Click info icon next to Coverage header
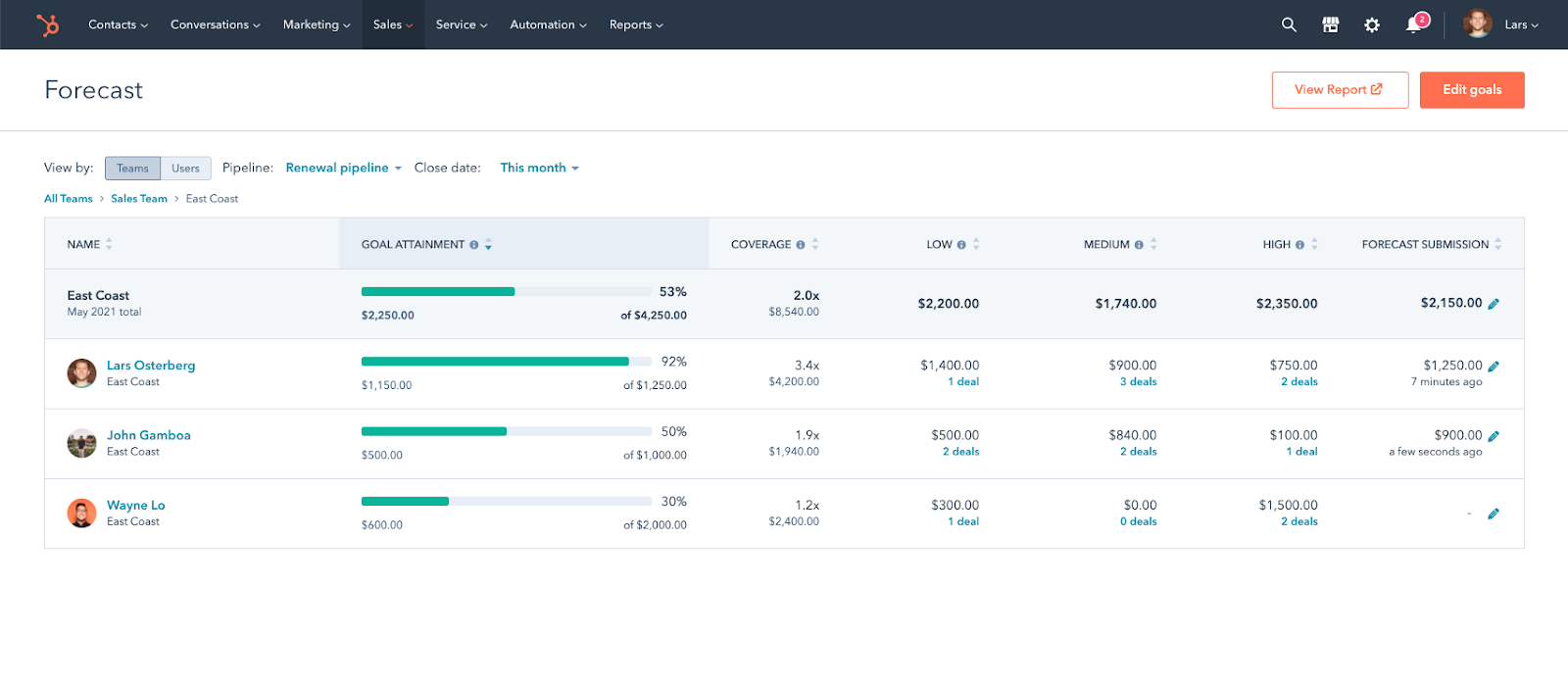1568x687 pixels. (x=801, y=245)
